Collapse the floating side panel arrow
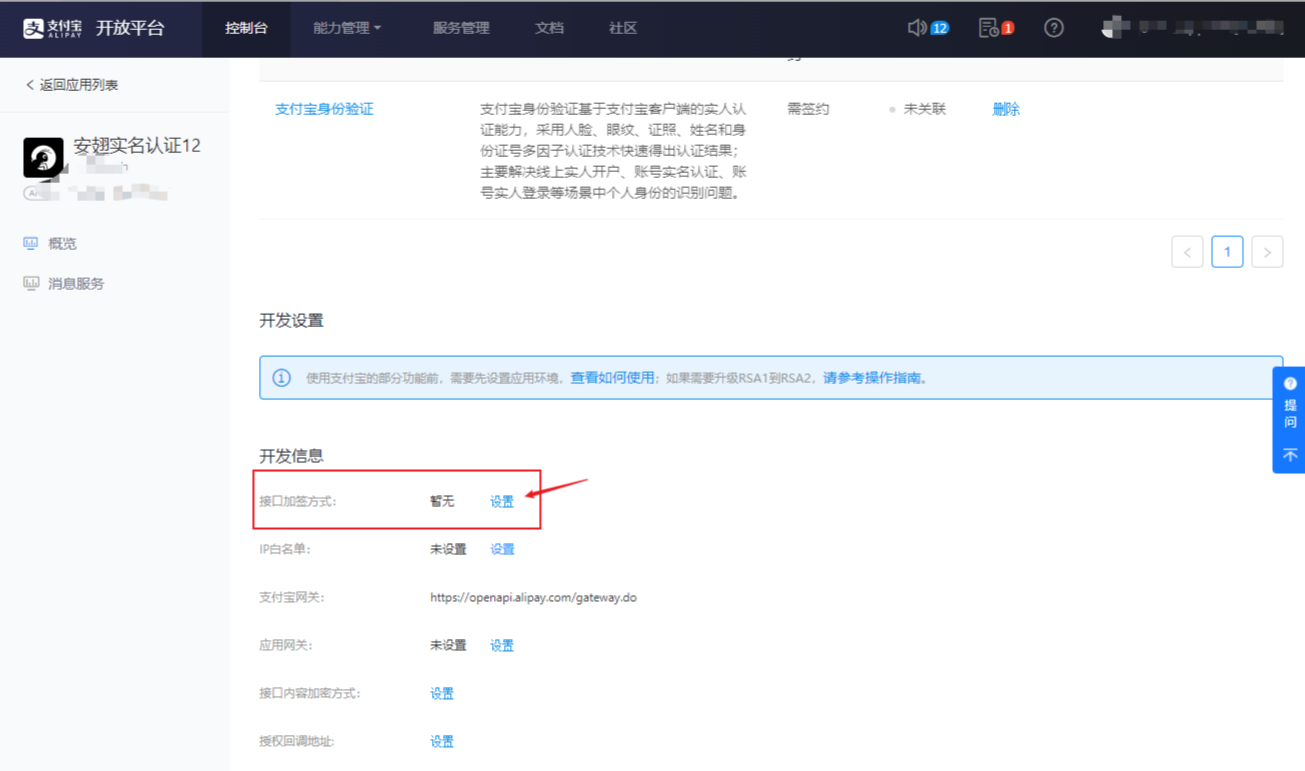The height and width of the screenshot is (771, 1305). click(x=1290, y=455)
